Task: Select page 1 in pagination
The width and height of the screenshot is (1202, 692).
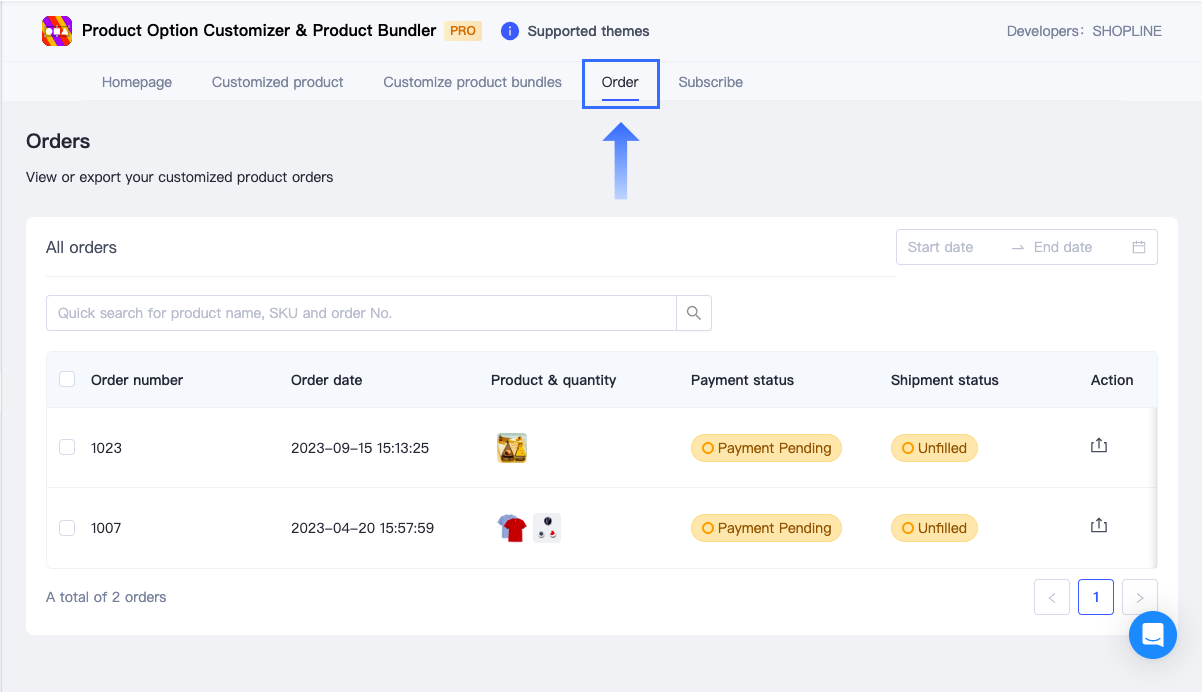Action: [1095, 597]
